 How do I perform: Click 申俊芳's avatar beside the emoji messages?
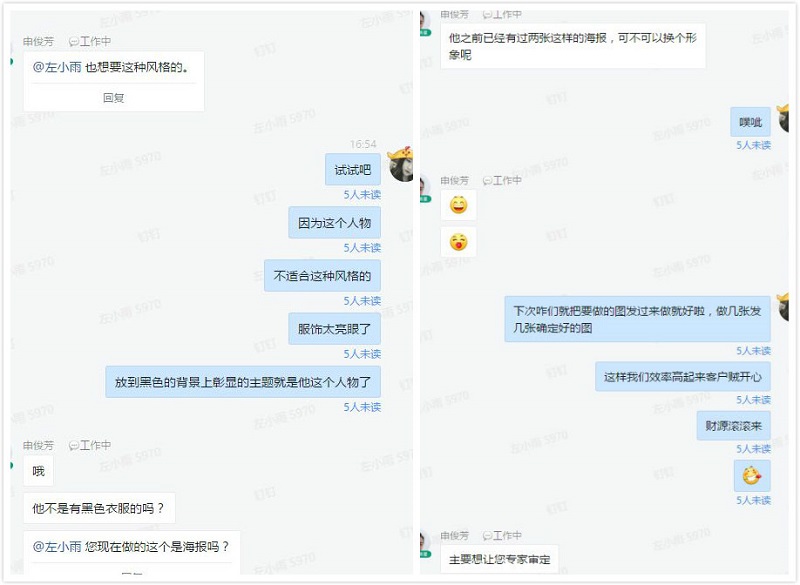424,188
